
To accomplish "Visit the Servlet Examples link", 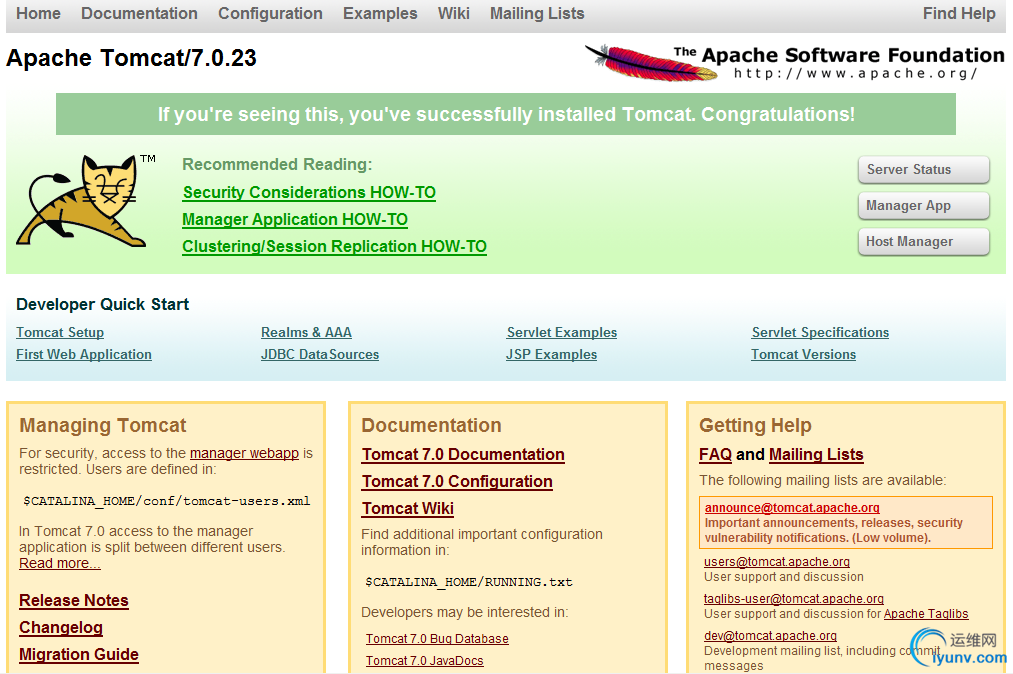I will [x=561, y=332].
